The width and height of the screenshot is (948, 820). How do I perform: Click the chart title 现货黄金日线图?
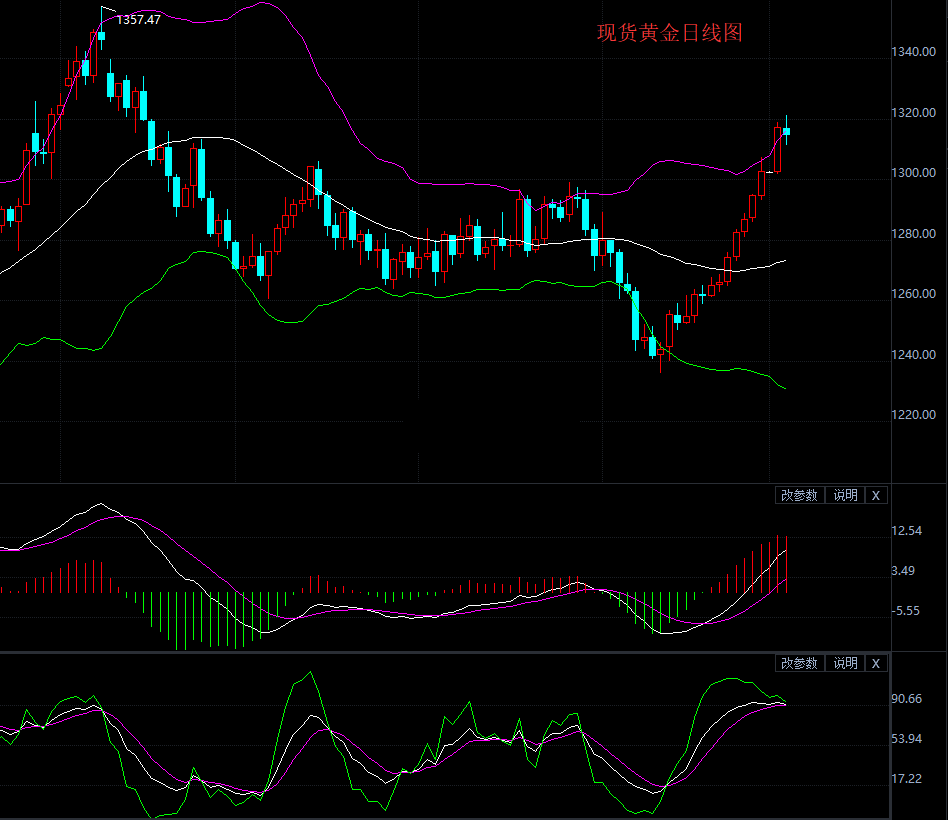click(x=670, y=33)
